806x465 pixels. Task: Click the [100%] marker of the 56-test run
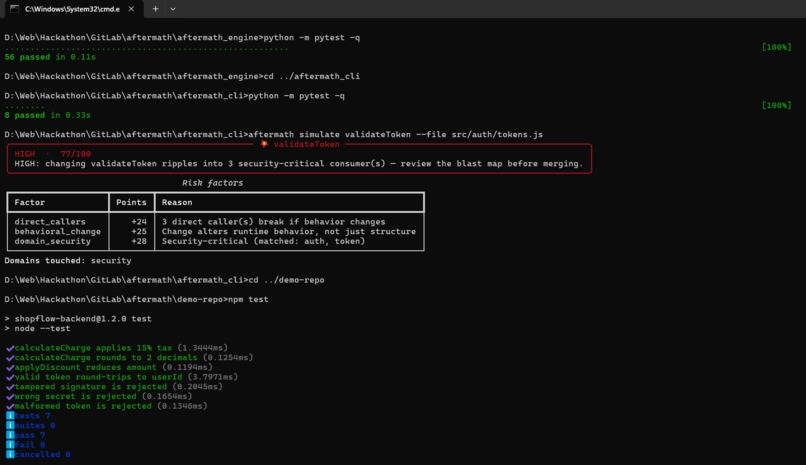click(776, 47)
